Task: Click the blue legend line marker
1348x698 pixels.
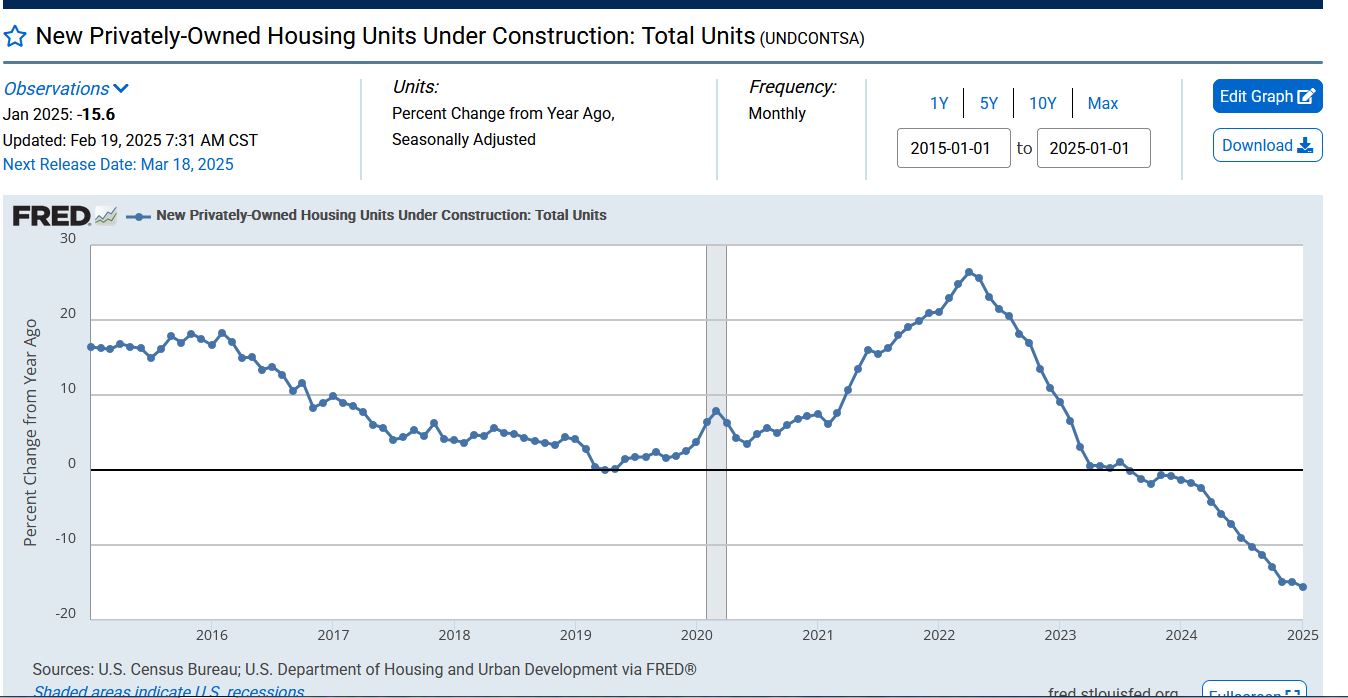Action: [x=138, y=216]
